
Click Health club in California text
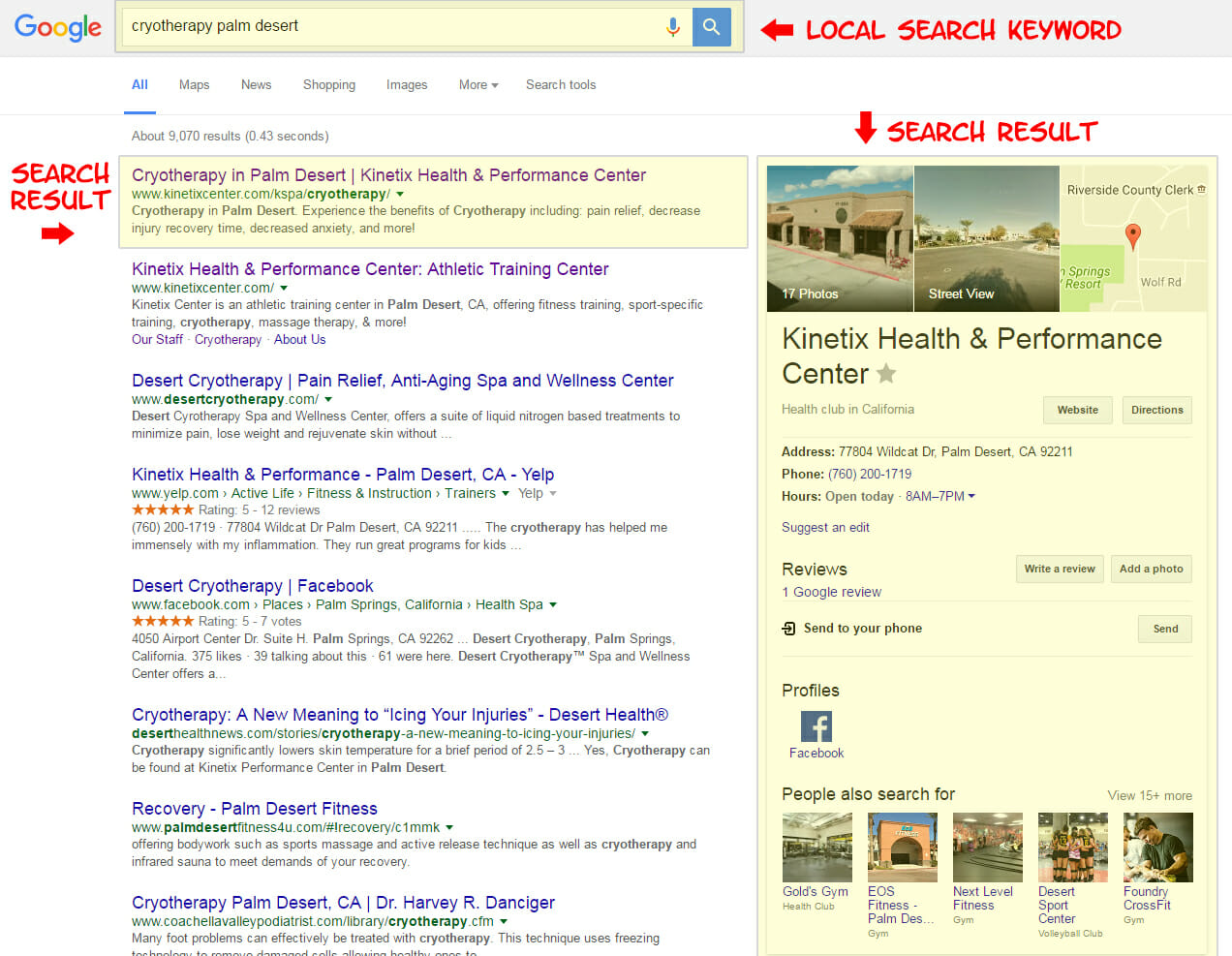click(847, 410)
